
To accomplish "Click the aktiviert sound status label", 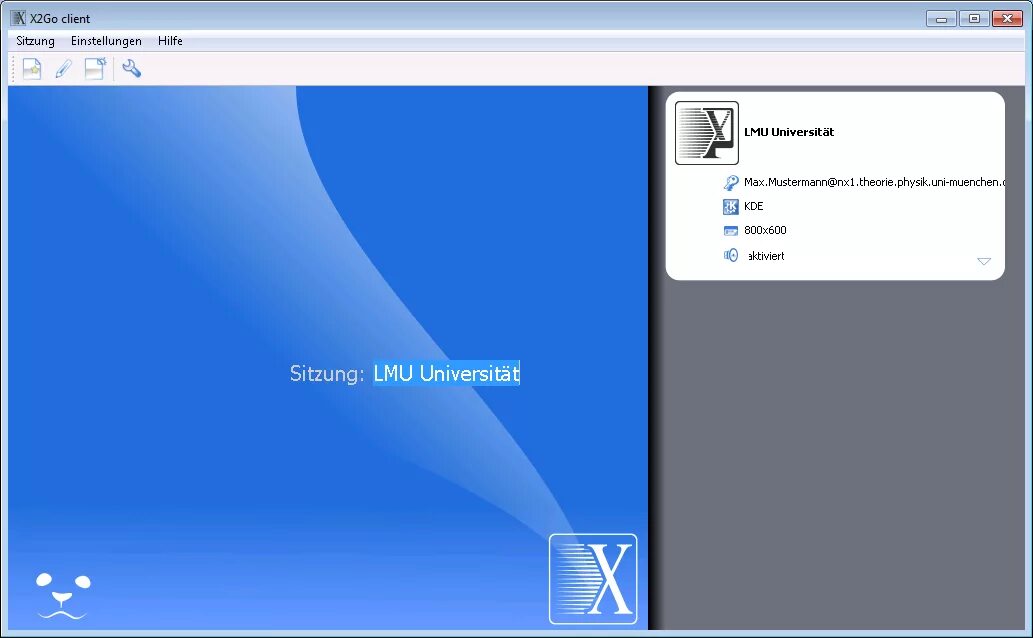I will click(x=766, y=256).
